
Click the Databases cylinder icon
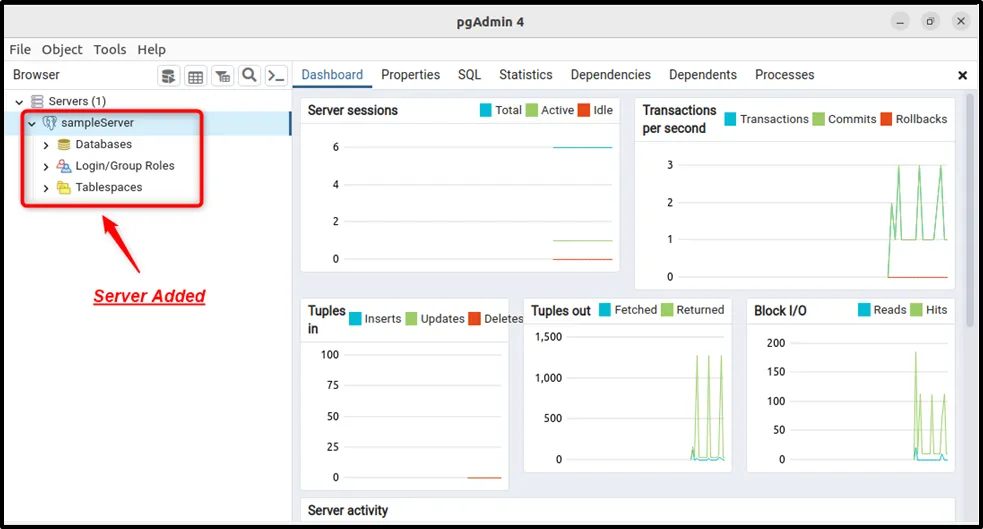tap(64, 145)
